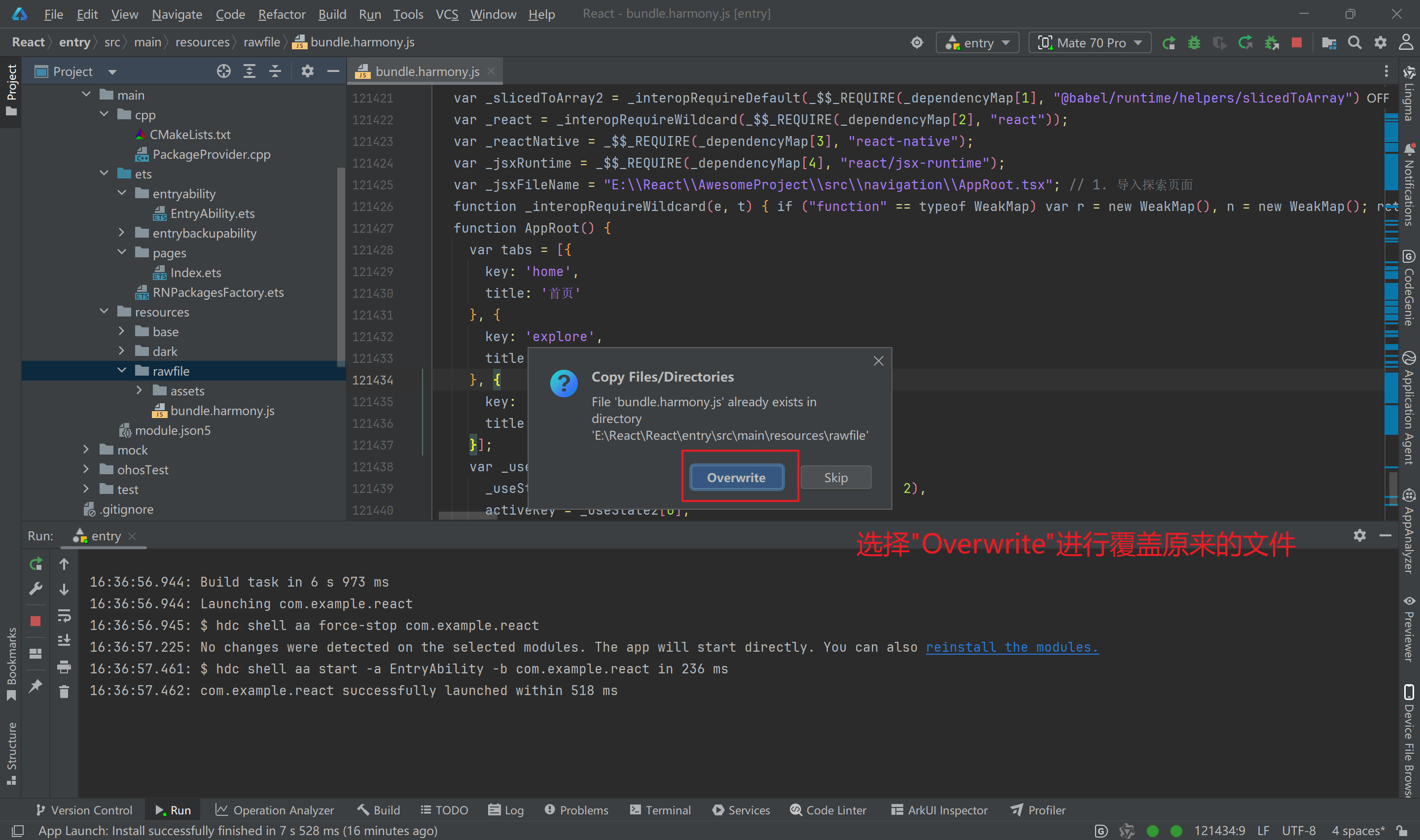Click the Rerun icon in the Run panel

(35, 564)
